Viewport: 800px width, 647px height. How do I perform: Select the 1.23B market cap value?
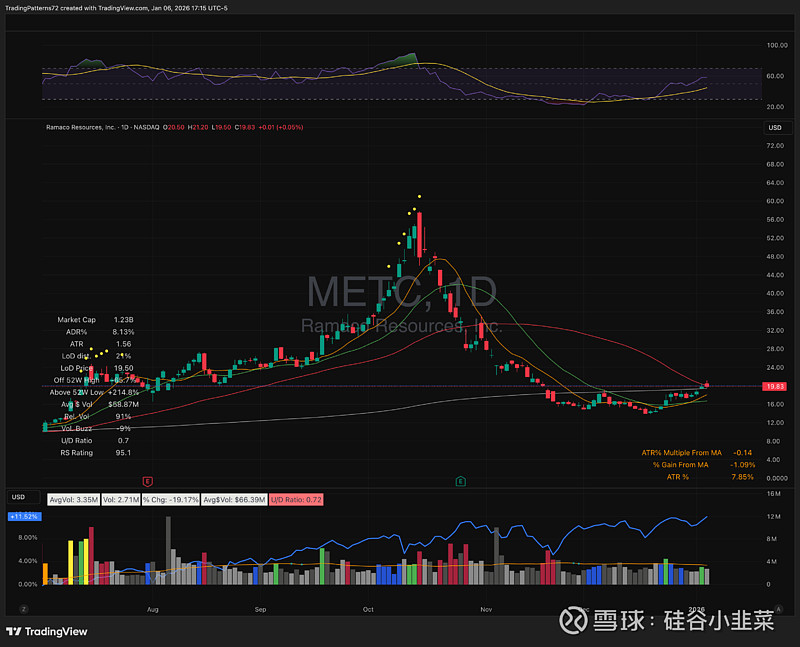click(x=123, y=319)
